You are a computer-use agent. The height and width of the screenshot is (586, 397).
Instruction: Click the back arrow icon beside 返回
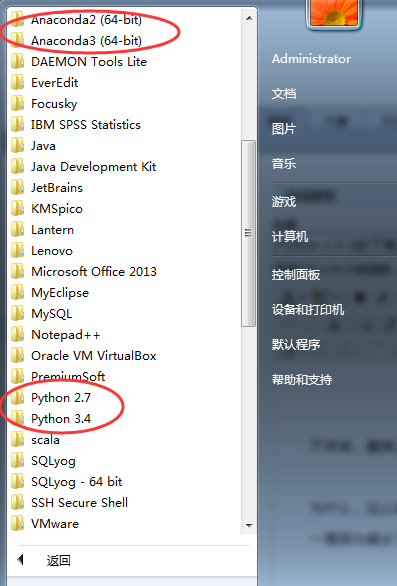[x=21, y=559]
